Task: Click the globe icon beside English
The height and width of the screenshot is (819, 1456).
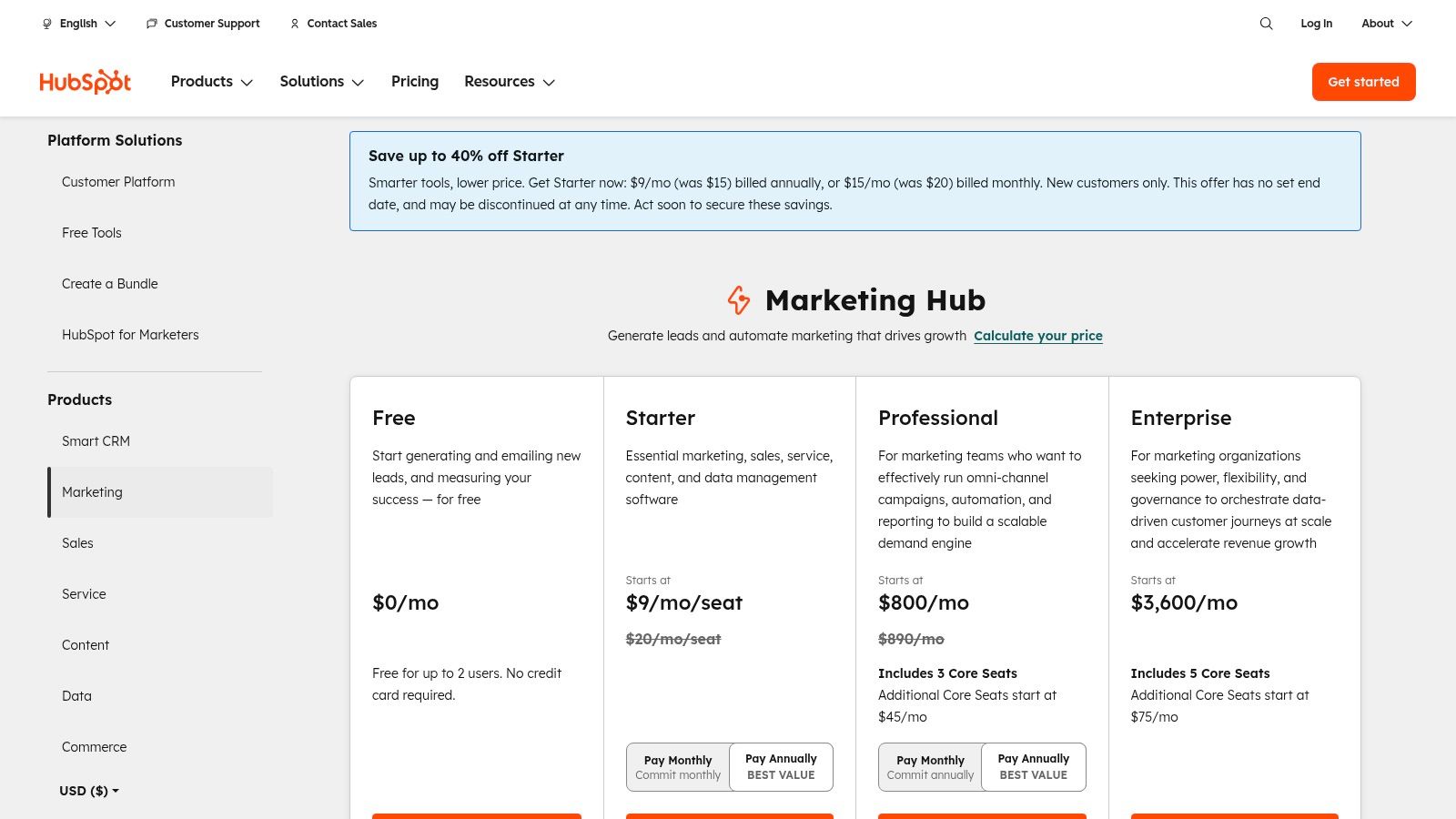Action: point(46,24)
